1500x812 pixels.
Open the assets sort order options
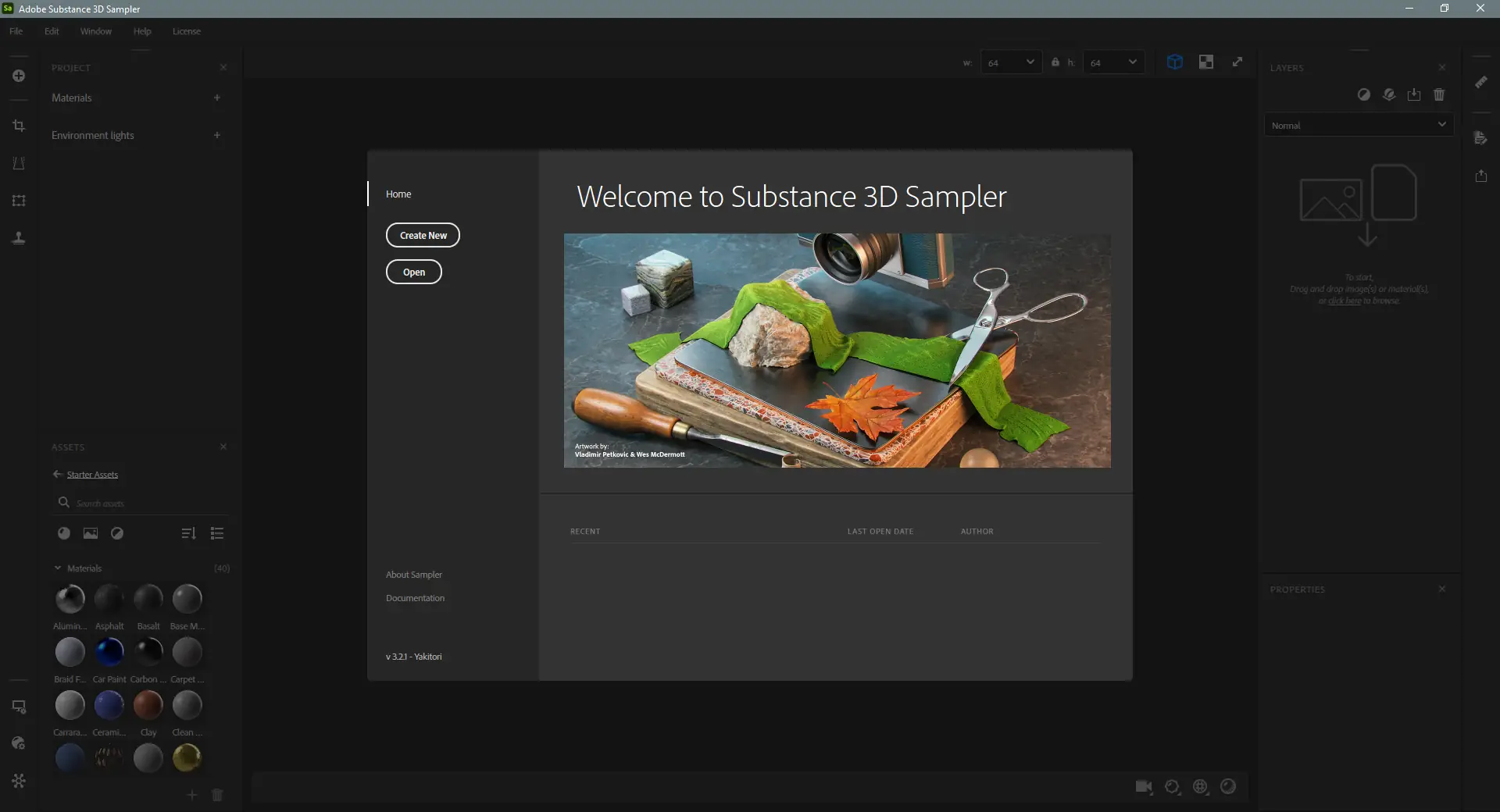pyautogui.click(x=188, y=533)
